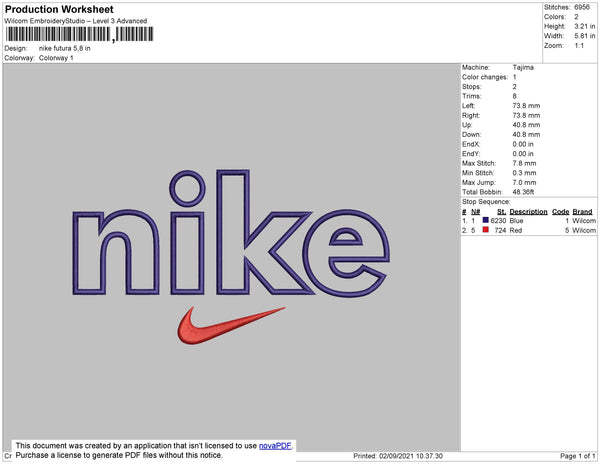Click the blue outlined nike lettering
The width and height of the screenshot is (600, 464).
231,233
